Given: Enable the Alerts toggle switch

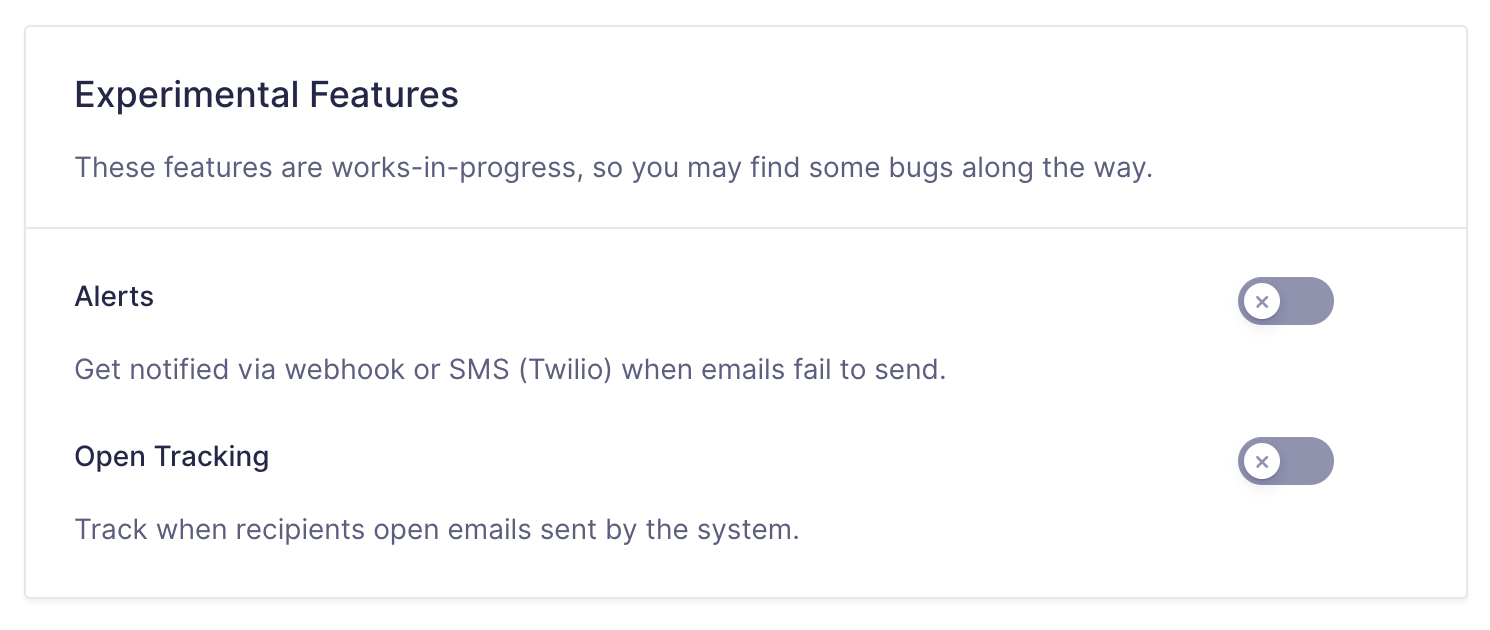Looking at the screenshot, I should click(1286, 301).
